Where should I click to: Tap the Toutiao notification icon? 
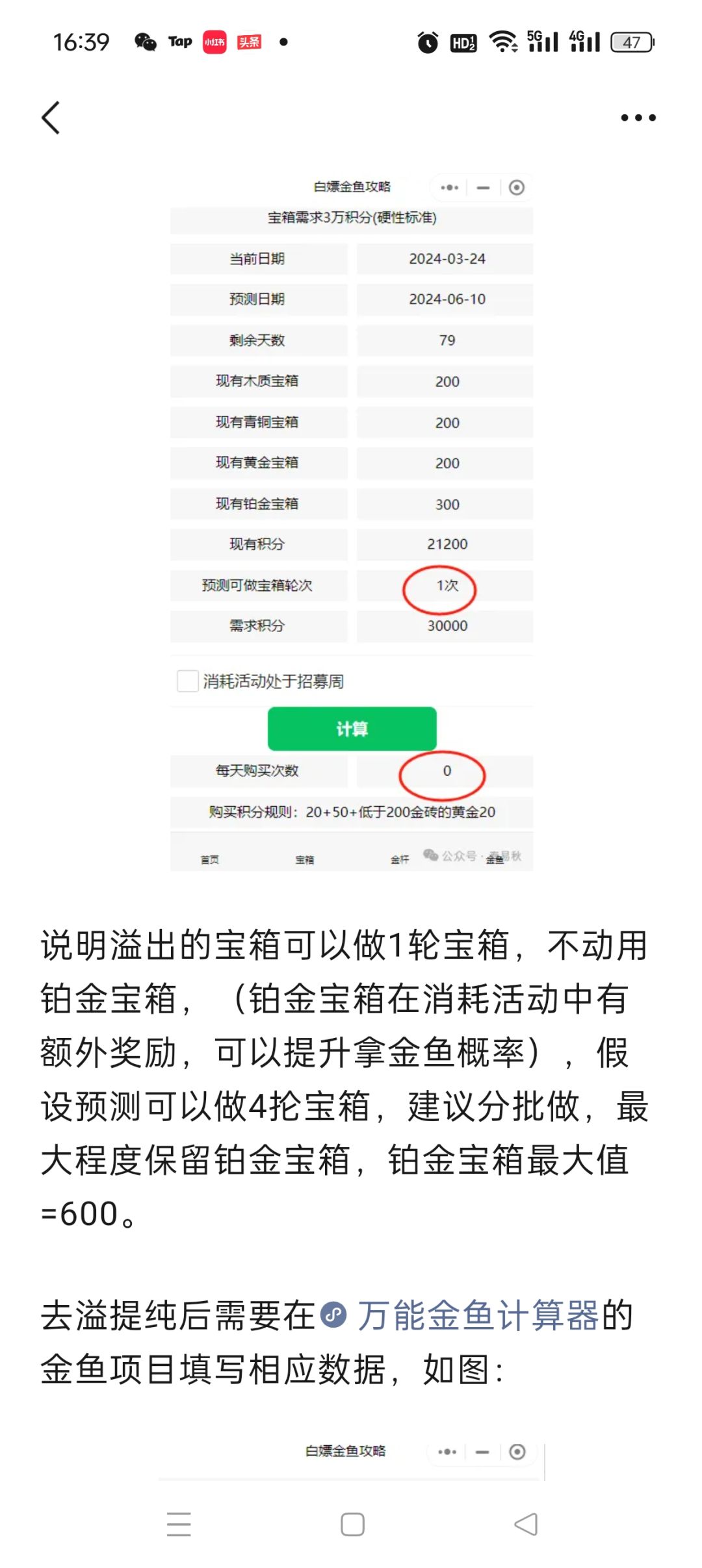tap(250, 42)
